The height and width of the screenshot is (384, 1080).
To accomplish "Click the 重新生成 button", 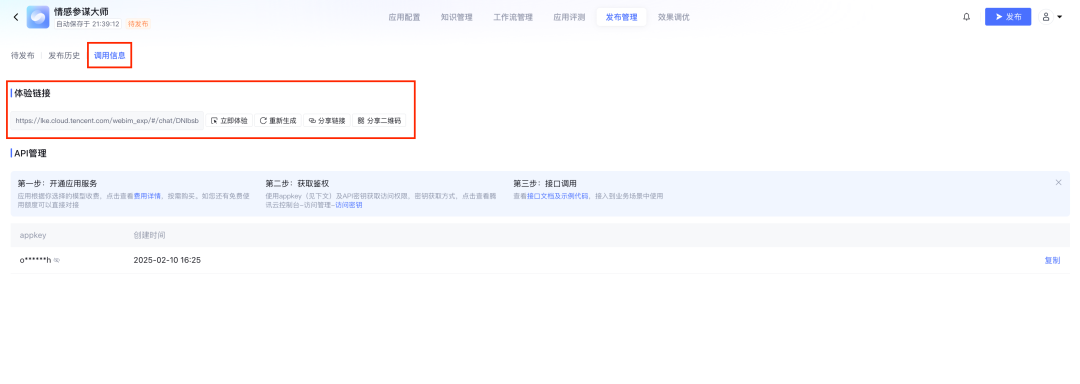I will click(278, 120).
